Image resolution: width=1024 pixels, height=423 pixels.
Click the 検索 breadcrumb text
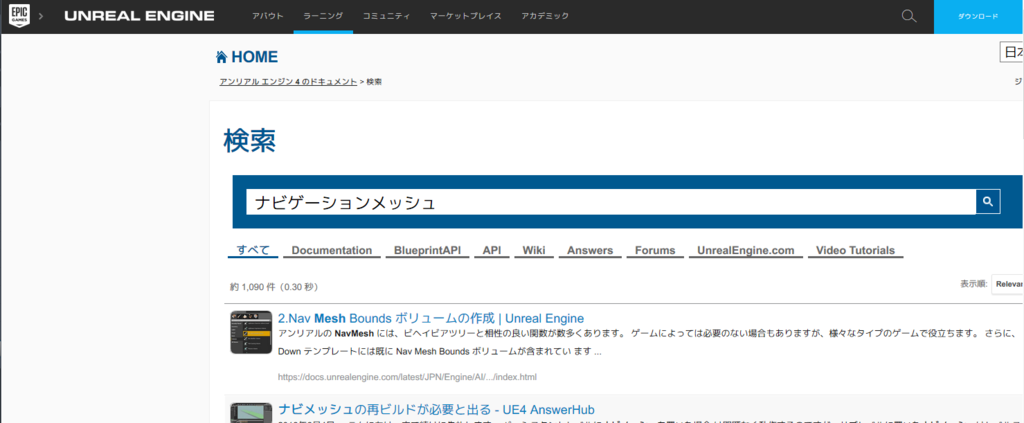pyautogui.click(x=374, y=82)
